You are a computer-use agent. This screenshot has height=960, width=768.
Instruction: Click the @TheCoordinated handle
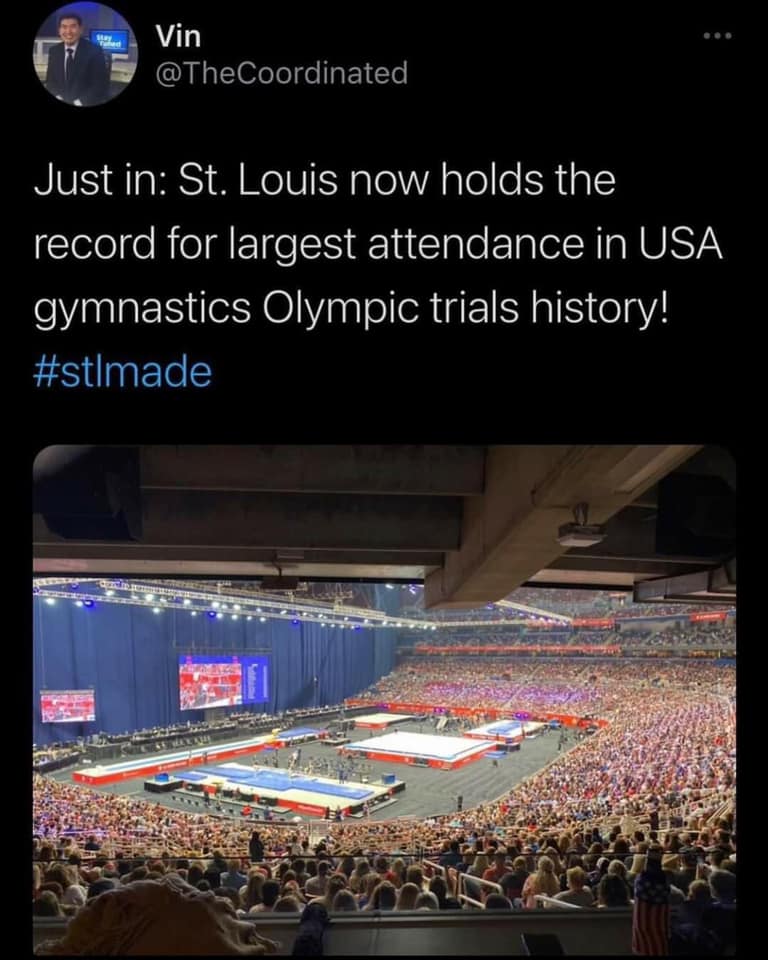[282, 73]
